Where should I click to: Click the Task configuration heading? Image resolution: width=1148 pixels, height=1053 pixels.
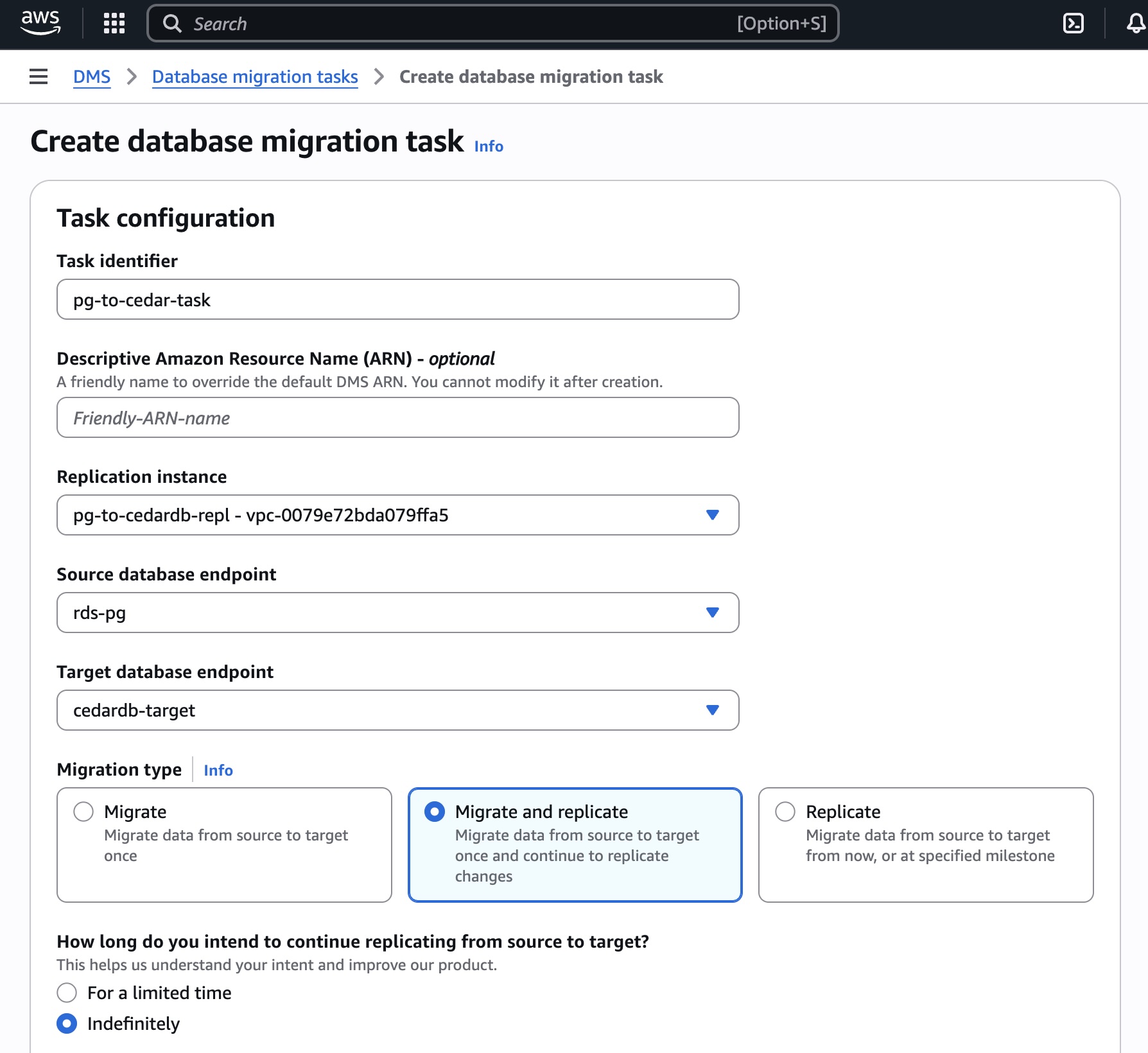[166, 218]
